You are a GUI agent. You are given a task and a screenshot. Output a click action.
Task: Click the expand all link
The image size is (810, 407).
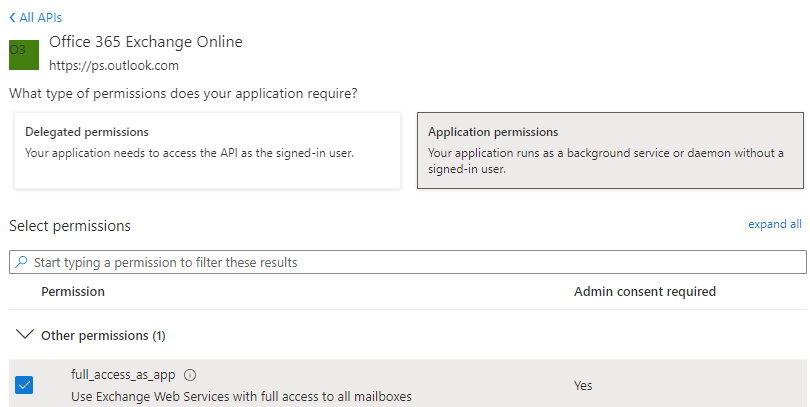(x=775, y=224)
